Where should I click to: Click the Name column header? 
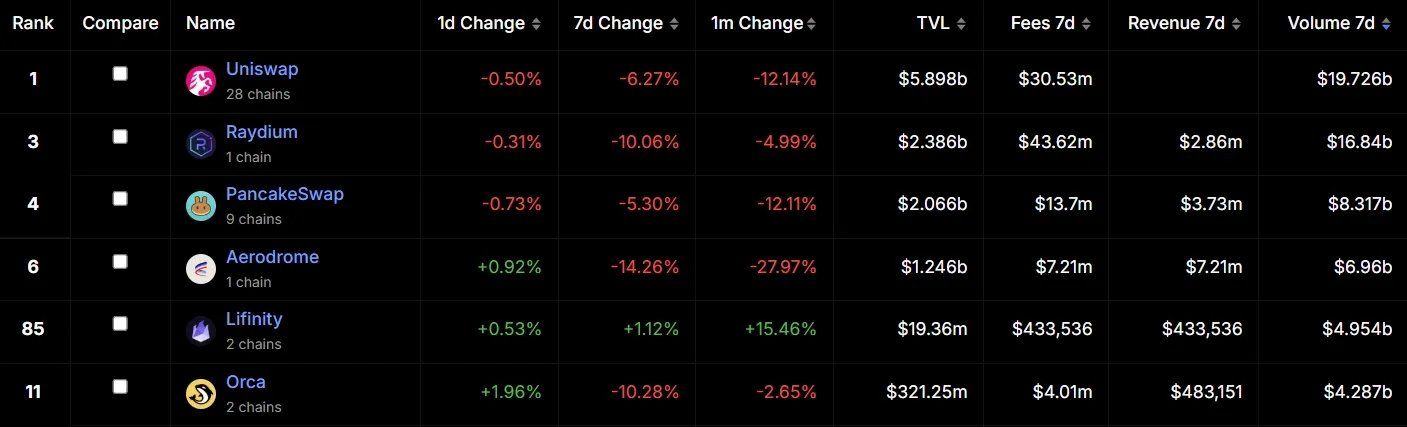pyautogui.click(x=210, y=23)
